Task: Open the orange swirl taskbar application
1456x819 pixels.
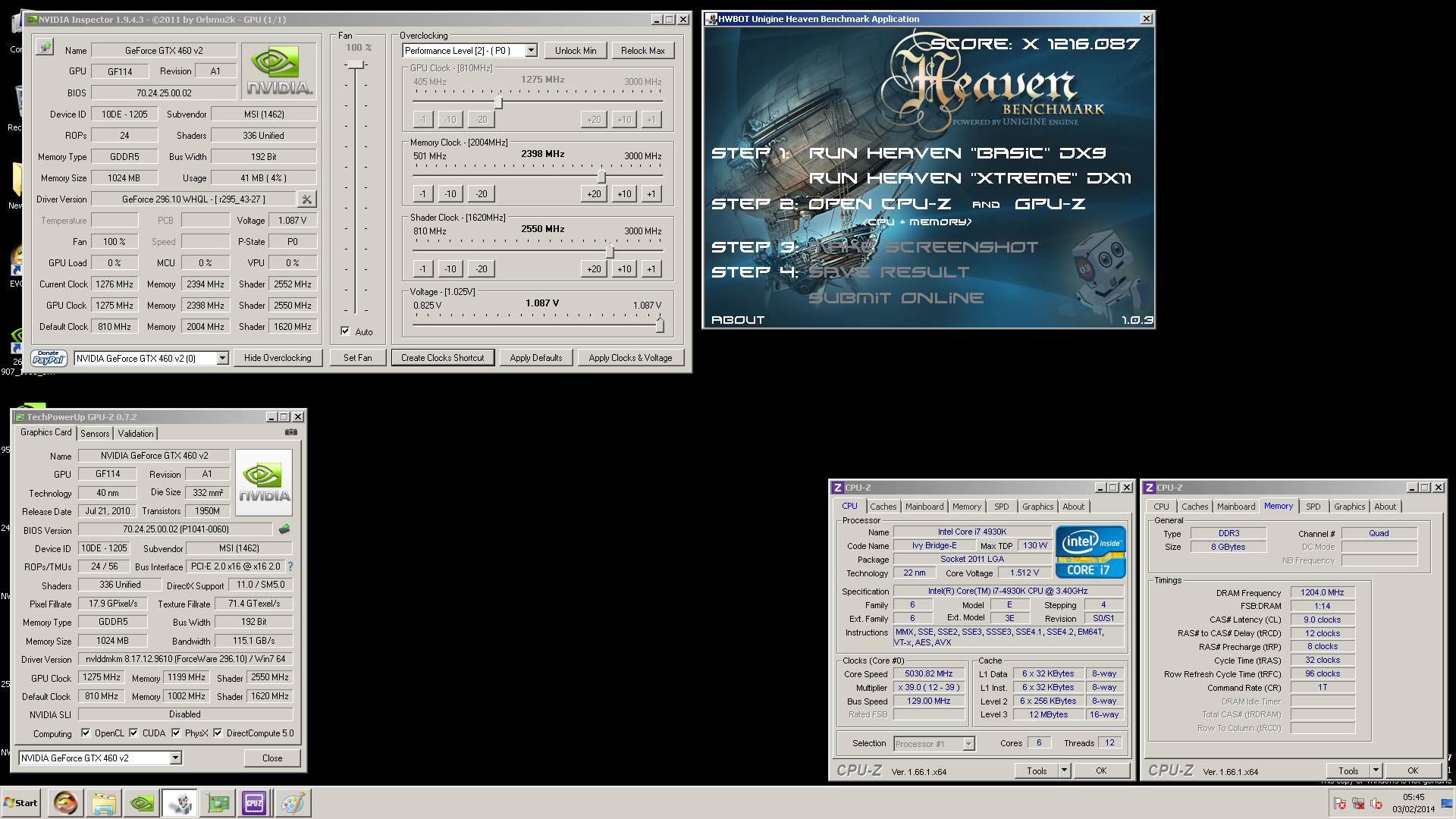Action: (x=65, y=803)
